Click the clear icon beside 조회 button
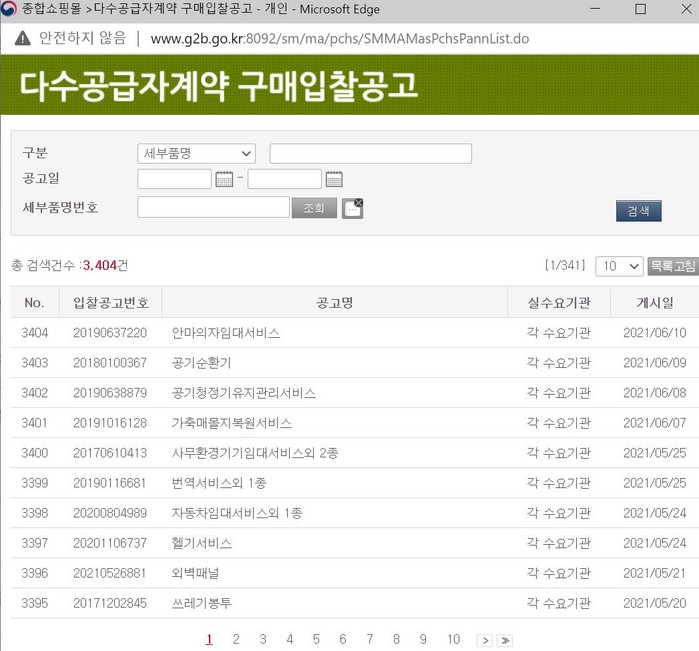Image resolution: width=699 pixels, height=651 pixels. (352, 208)
